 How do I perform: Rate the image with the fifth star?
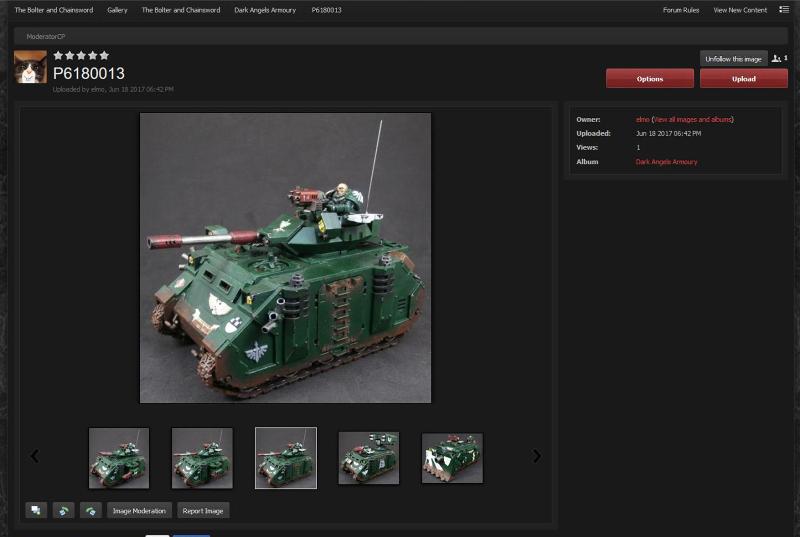[x=104, y=56]
